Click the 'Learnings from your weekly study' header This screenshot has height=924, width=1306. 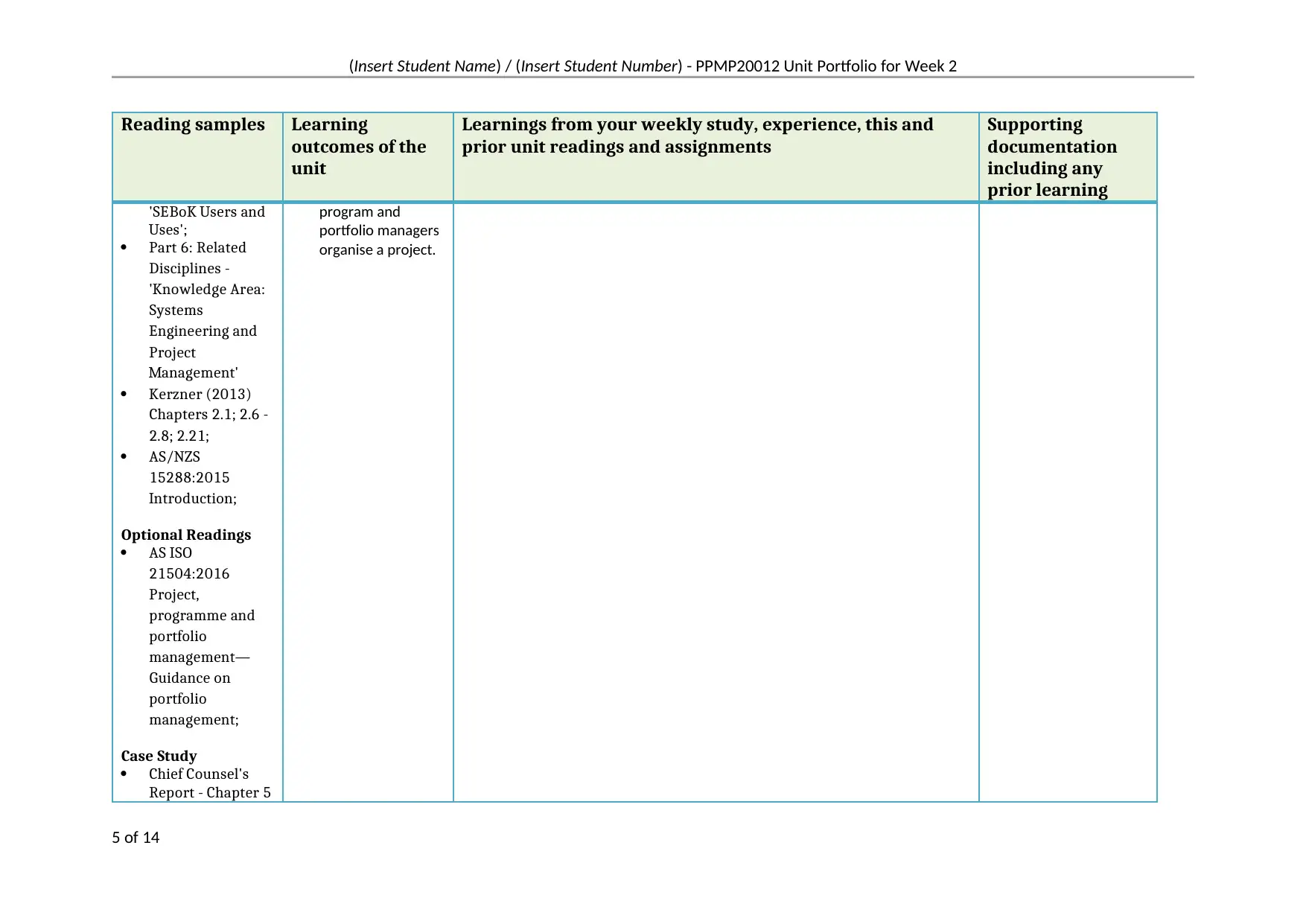pyautogui.click(x=697, y=136)
